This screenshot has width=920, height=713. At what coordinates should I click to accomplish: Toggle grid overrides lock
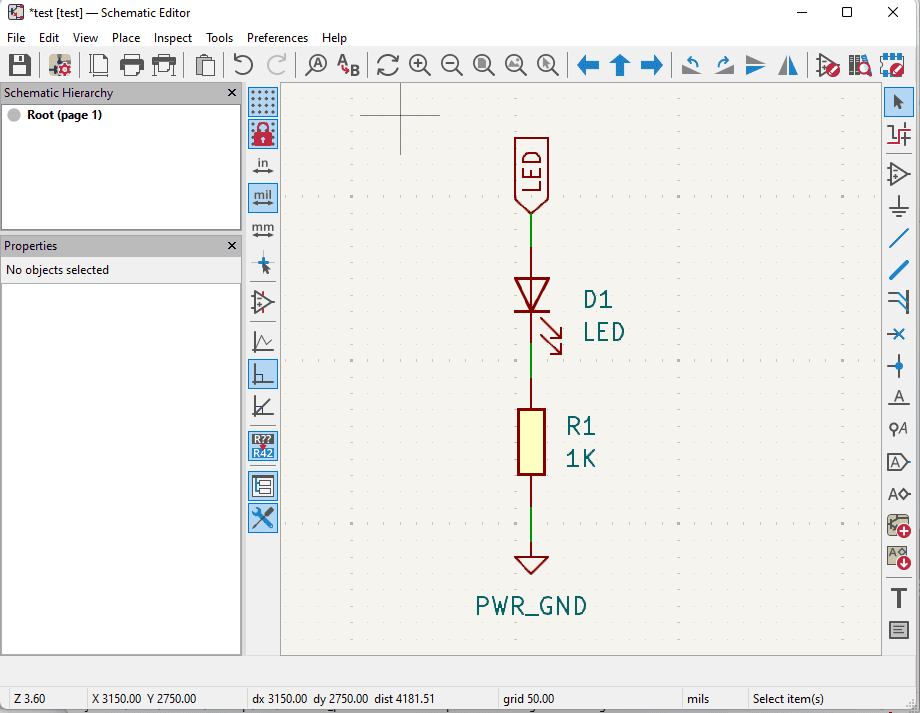(263, 134)
